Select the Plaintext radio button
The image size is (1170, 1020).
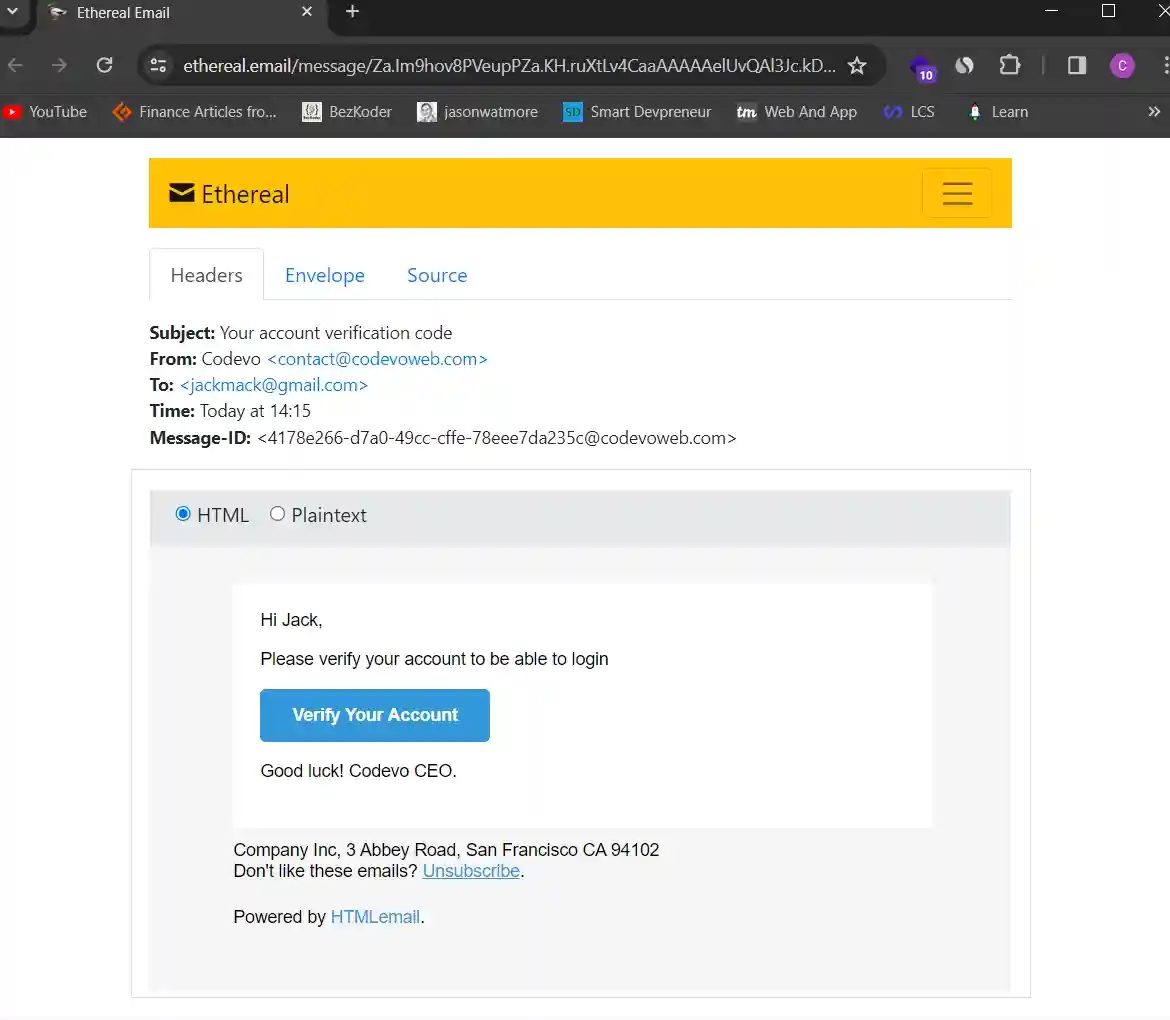[277, 513]
